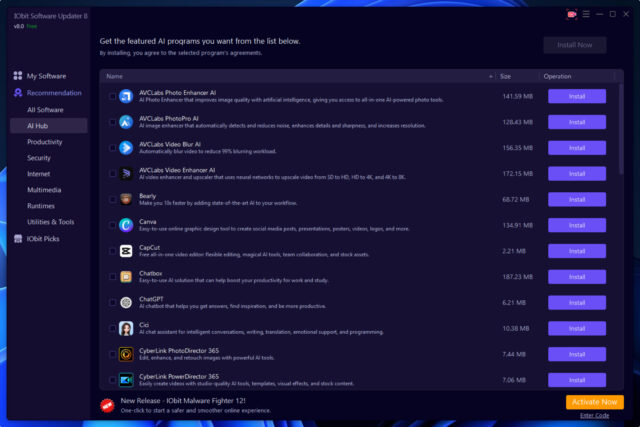Select AI Hub category
Screen dimensions: 640x427
point(49,126)
